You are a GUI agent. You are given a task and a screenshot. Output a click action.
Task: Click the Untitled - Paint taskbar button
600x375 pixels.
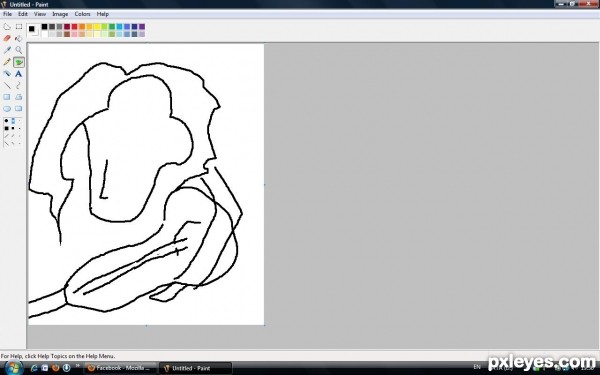(x=195, y=368)
